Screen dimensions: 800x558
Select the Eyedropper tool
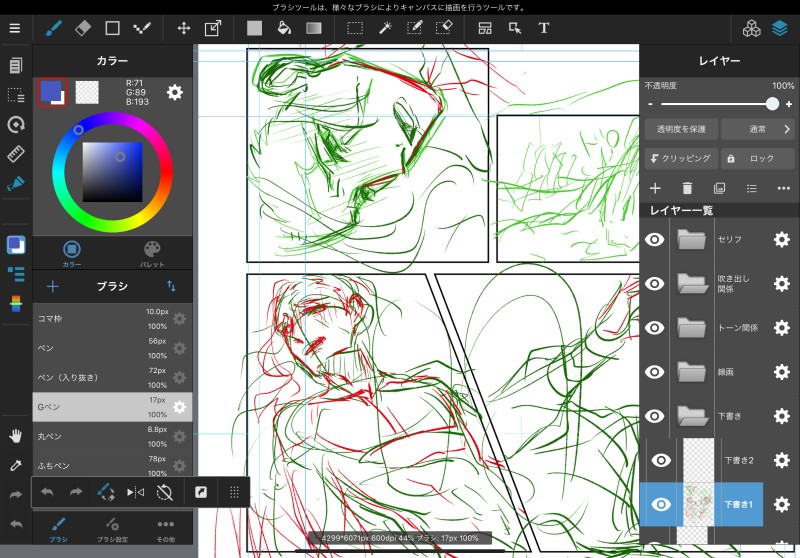pyautogui.click(x=16, y=465)
